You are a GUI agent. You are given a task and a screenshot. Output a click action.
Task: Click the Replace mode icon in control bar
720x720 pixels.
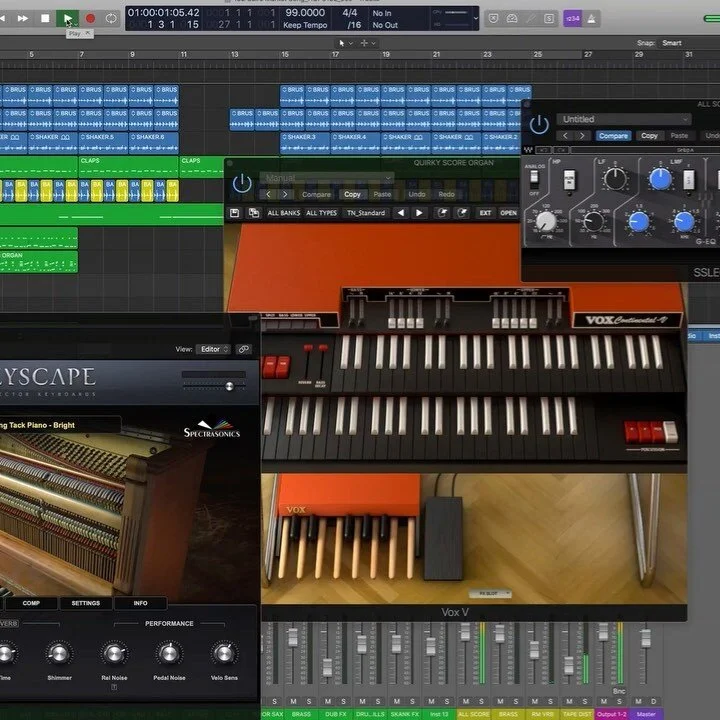click(x=493, y=18)
